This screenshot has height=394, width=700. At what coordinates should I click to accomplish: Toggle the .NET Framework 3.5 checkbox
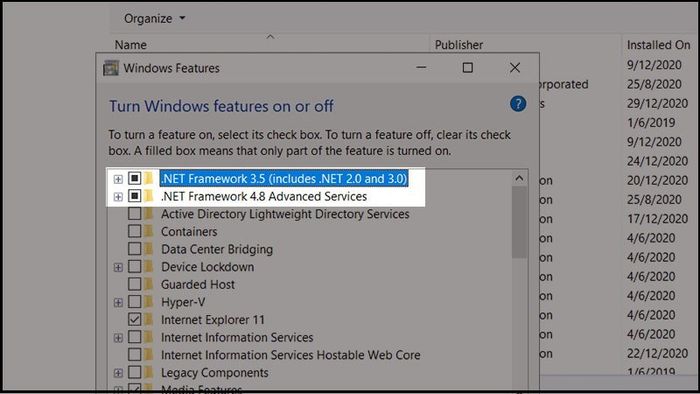(x=134, y=178)
